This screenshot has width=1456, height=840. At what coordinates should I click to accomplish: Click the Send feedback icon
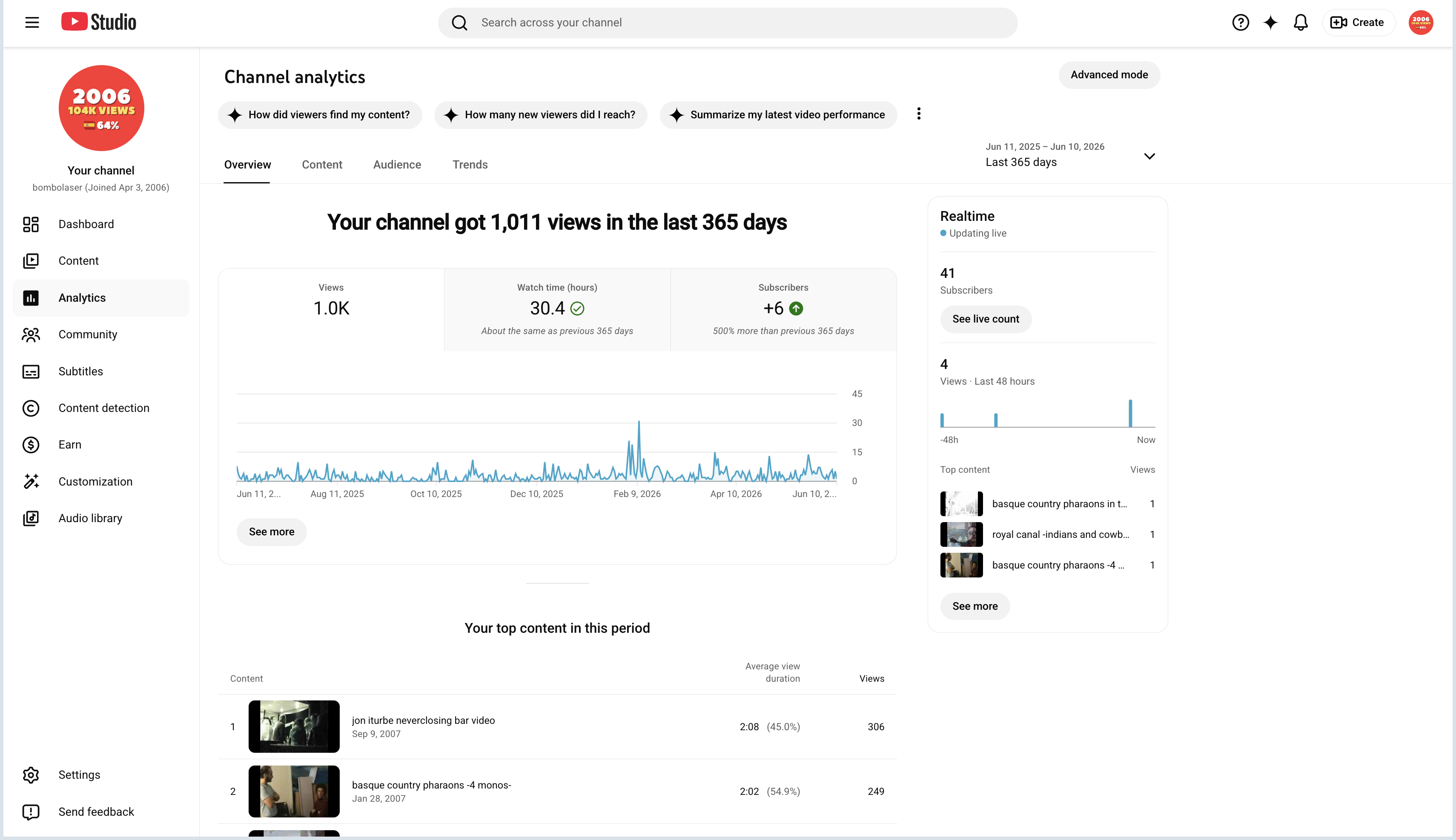coord(31,812)
